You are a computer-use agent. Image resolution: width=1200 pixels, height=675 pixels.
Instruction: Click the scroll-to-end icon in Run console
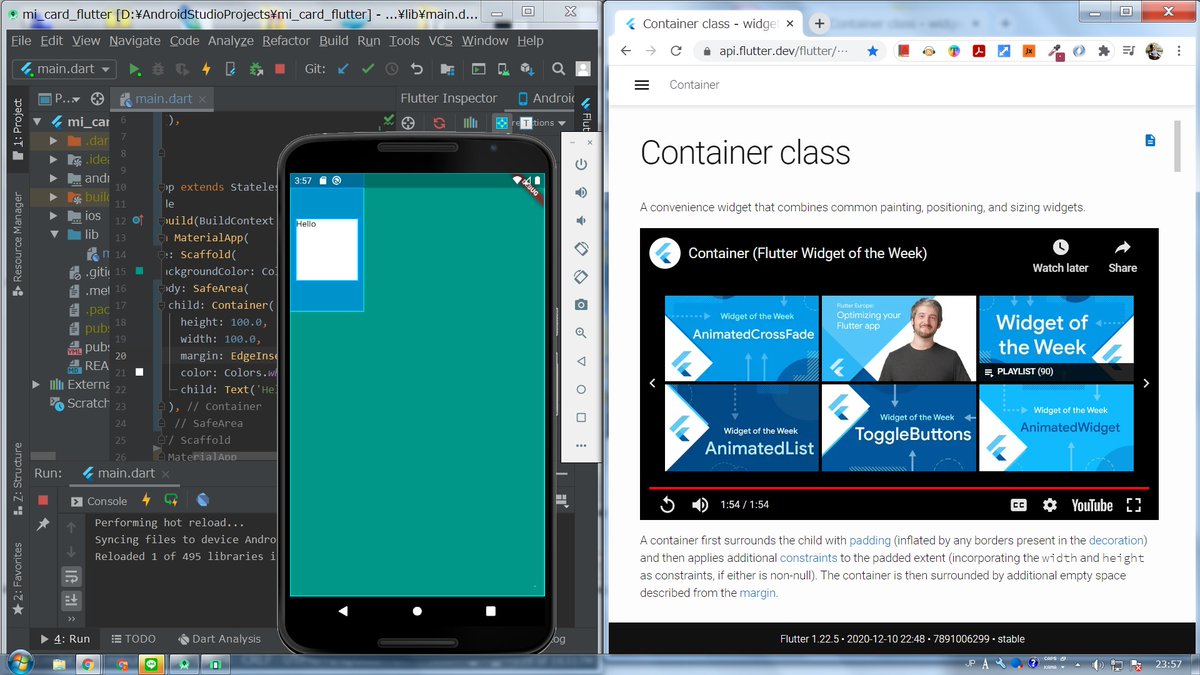71,600
